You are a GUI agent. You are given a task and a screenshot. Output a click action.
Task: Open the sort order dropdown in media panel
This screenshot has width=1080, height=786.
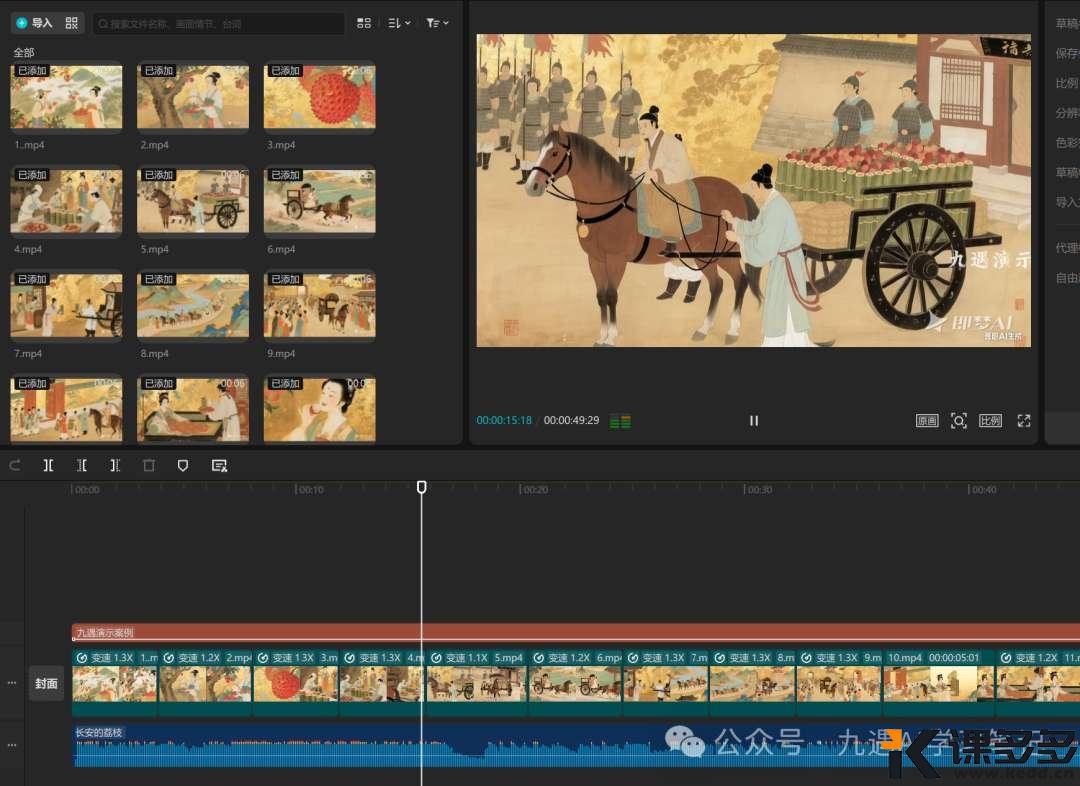(399, 23)
